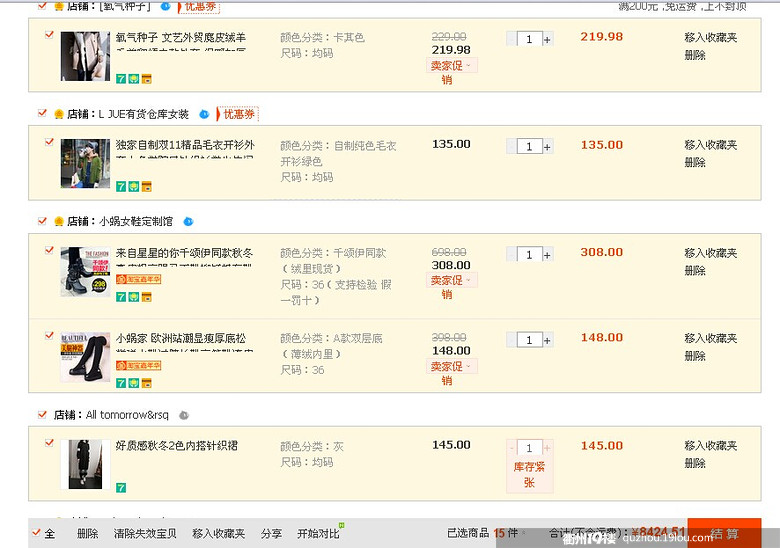The width and height of the screenshot is (780, 548).
Task: Click the guarantee shield icon under 氧气种子 coat
Action: click(134, 79)
